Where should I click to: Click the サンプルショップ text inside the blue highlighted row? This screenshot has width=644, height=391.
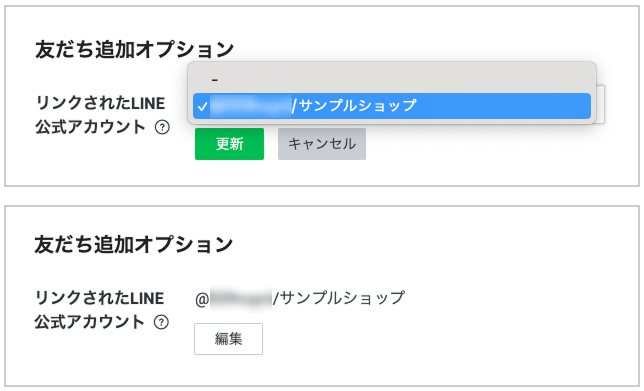[x=357, y=106]
